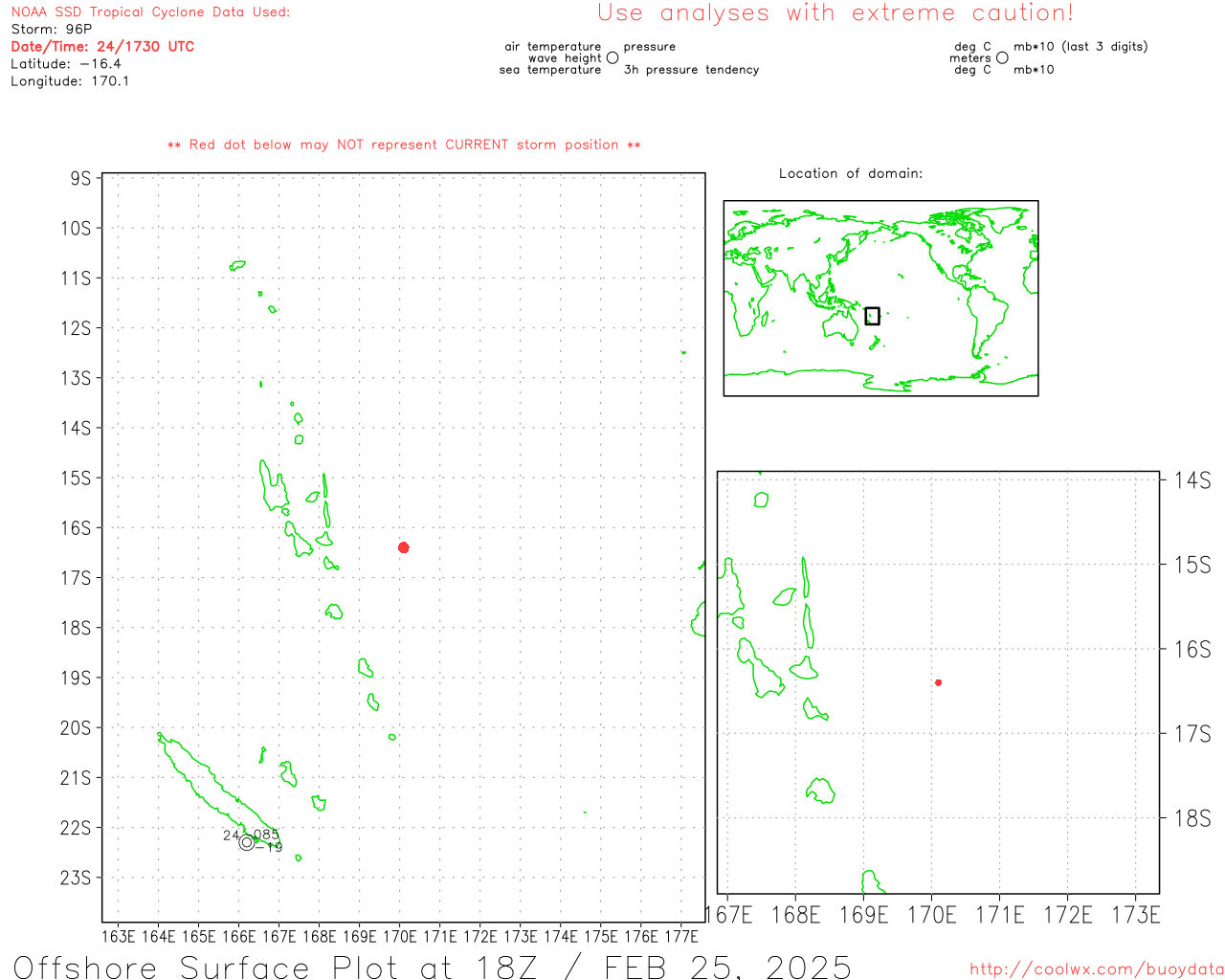Viewport: 1225px width, 980px height.
Task: Click the '18S' label on zoomed map
Action: (1193, 818)
